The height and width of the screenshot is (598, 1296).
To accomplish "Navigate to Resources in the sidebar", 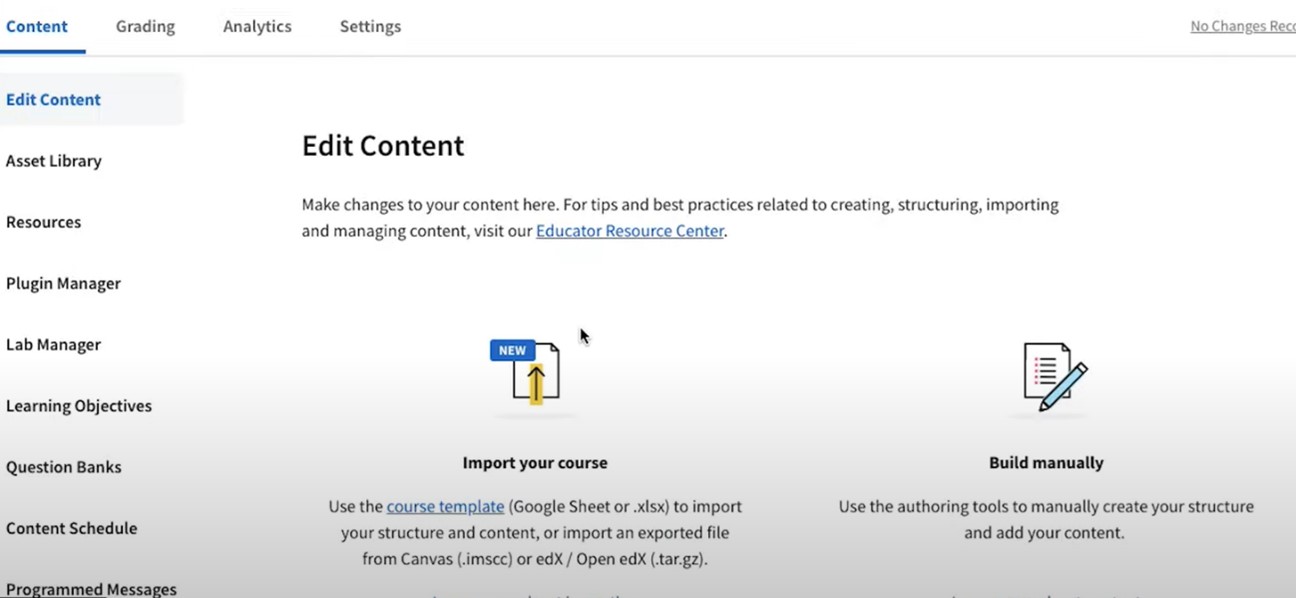I will tap(44, 222).
